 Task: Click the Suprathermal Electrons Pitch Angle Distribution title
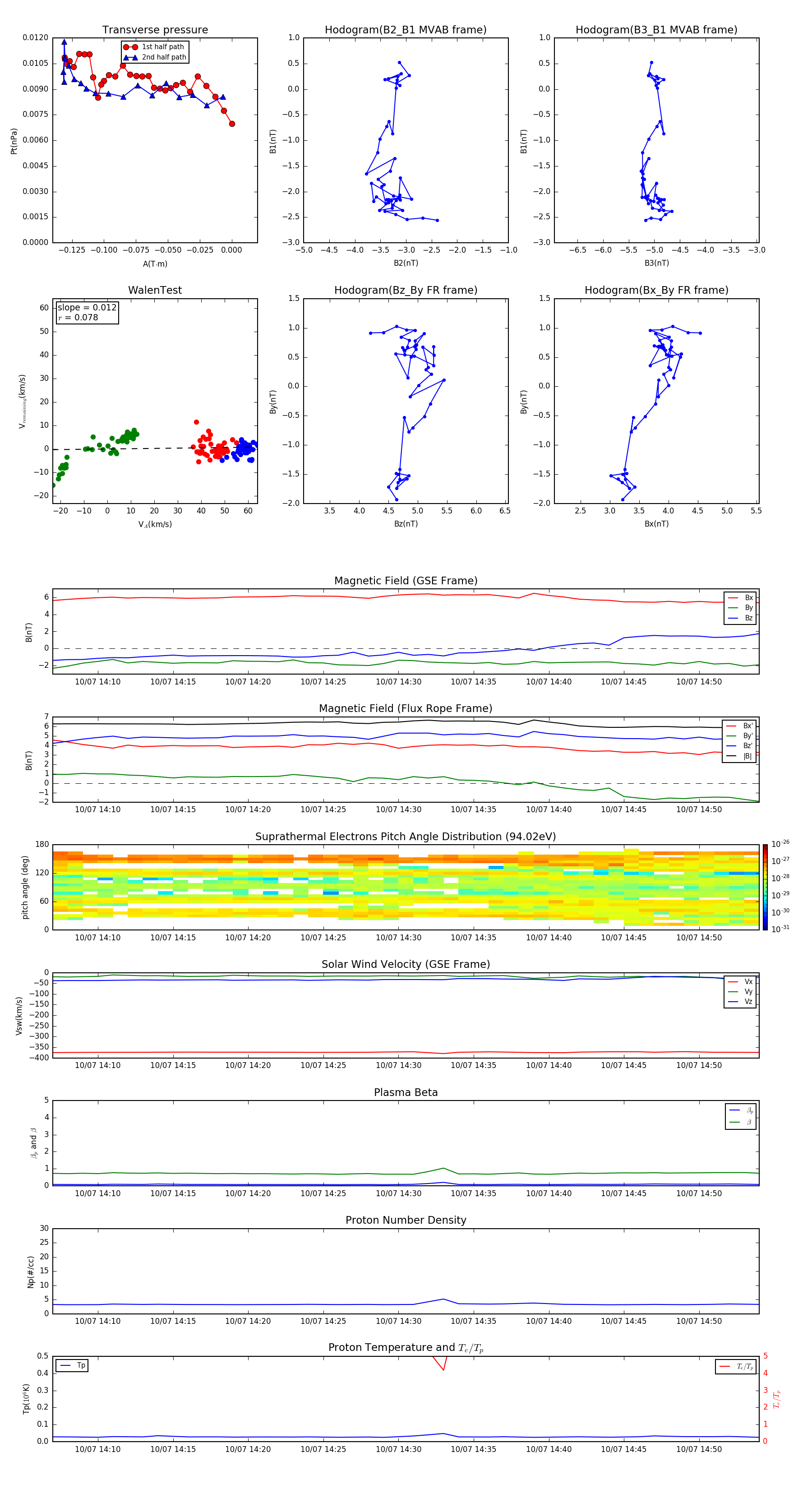(406, 837)
